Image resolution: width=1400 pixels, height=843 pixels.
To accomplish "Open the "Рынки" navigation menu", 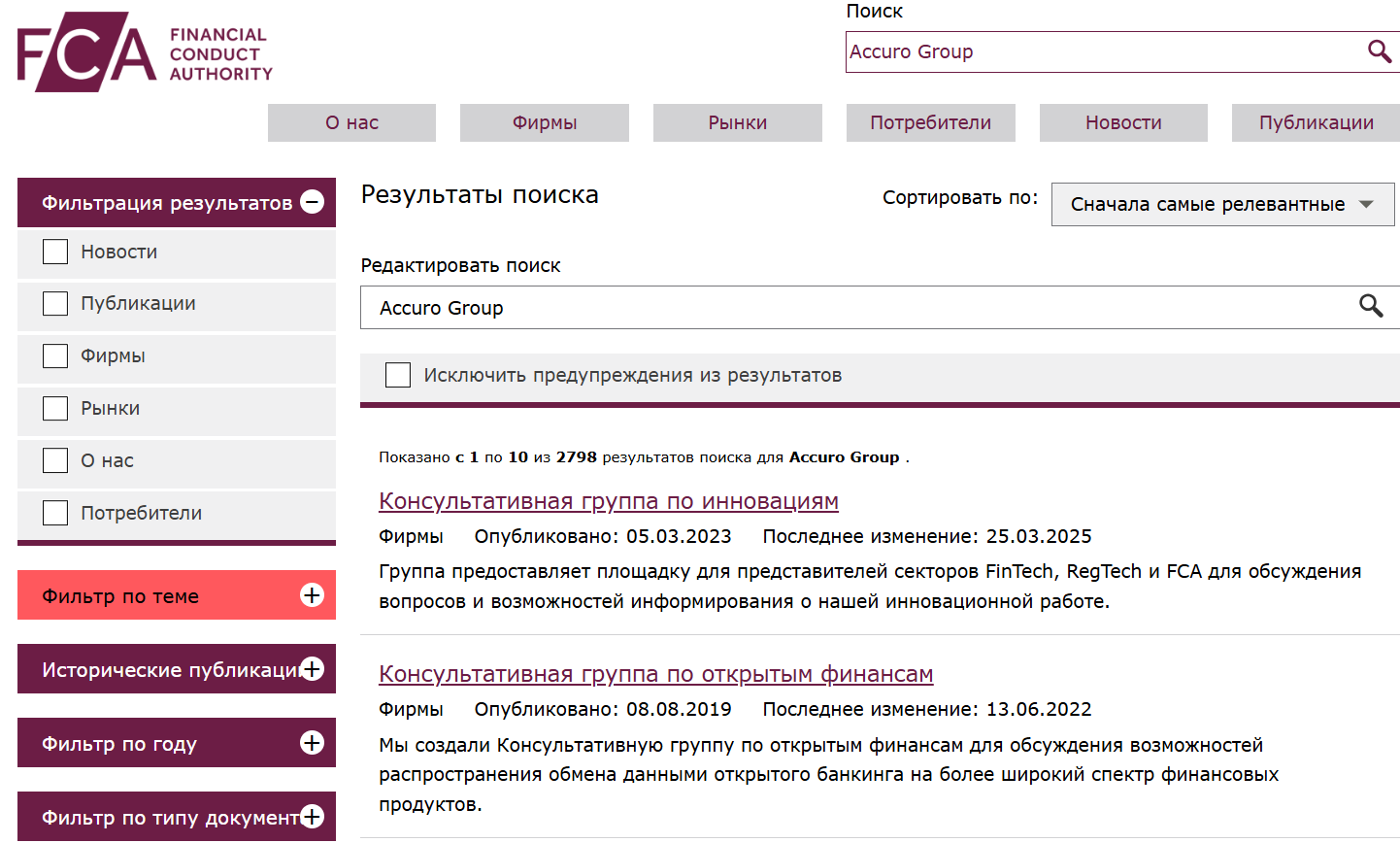I will [737, 122].
